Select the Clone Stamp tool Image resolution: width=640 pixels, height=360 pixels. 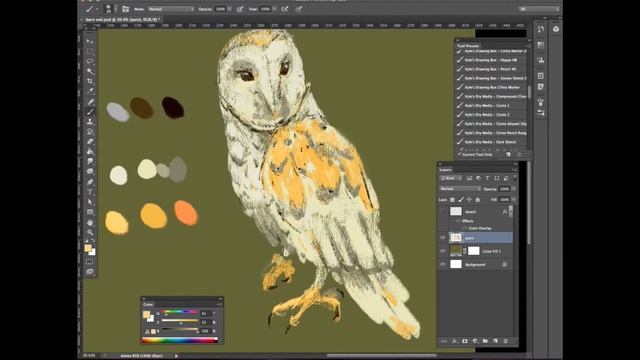pyautogui.click(x=90, y=122)
